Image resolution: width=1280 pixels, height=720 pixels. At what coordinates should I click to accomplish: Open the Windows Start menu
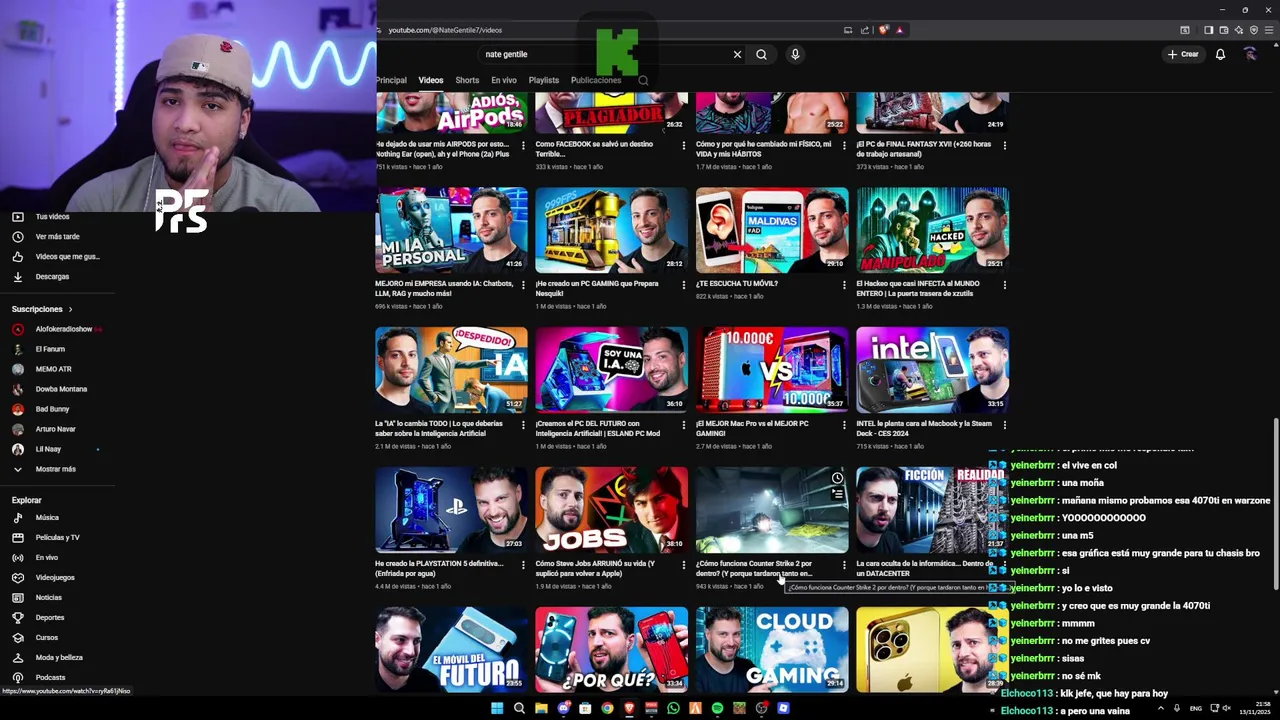[497, 709]
